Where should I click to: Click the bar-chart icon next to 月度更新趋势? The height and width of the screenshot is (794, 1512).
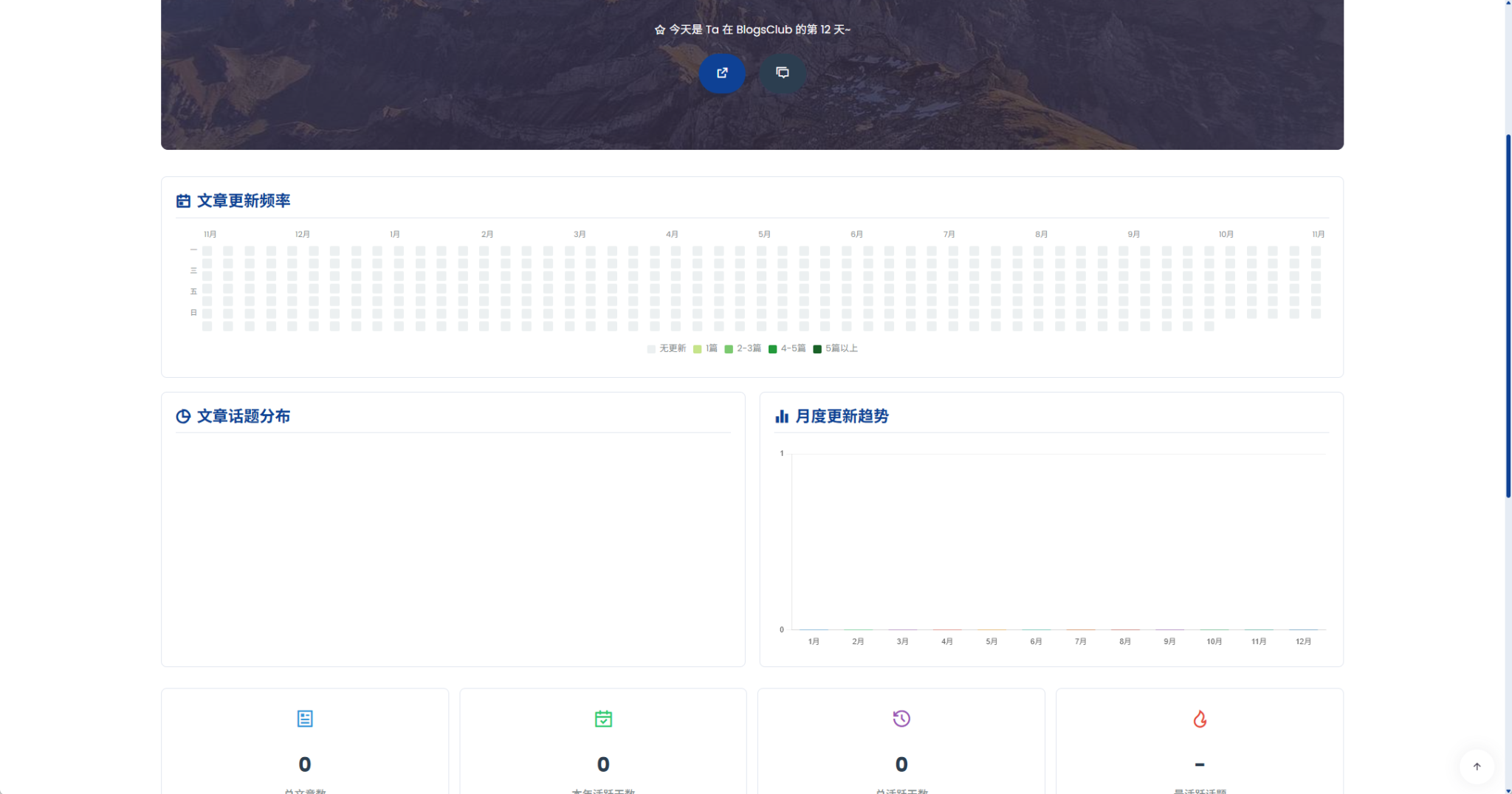(782, 415)
